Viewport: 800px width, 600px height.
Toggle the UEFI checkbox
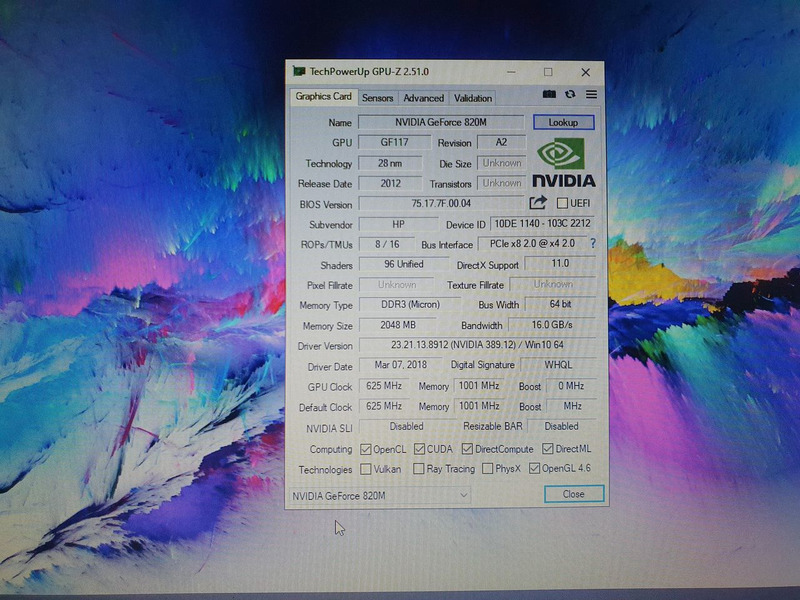click(562, 203)
